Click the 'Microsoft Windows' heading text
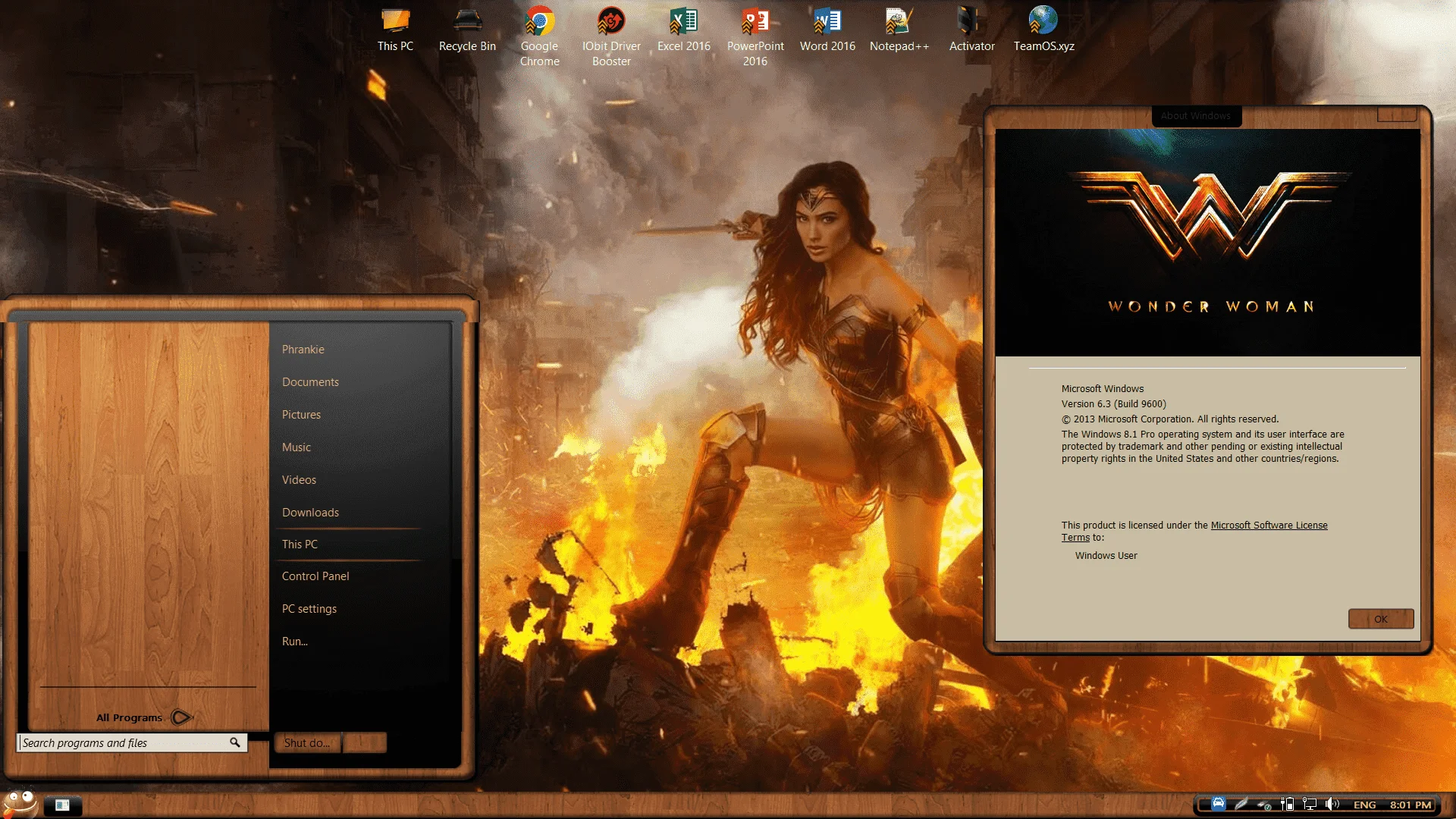Image resolution: width=1456 pixels, height=819 pixels. click(1103, 389)
